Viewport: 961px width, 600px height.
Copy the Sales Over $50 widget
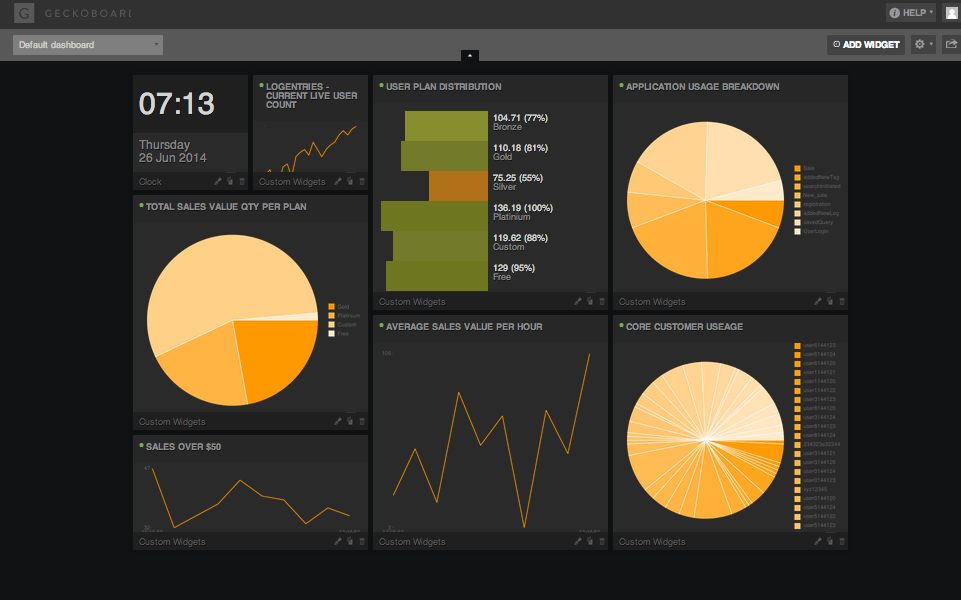350,542
